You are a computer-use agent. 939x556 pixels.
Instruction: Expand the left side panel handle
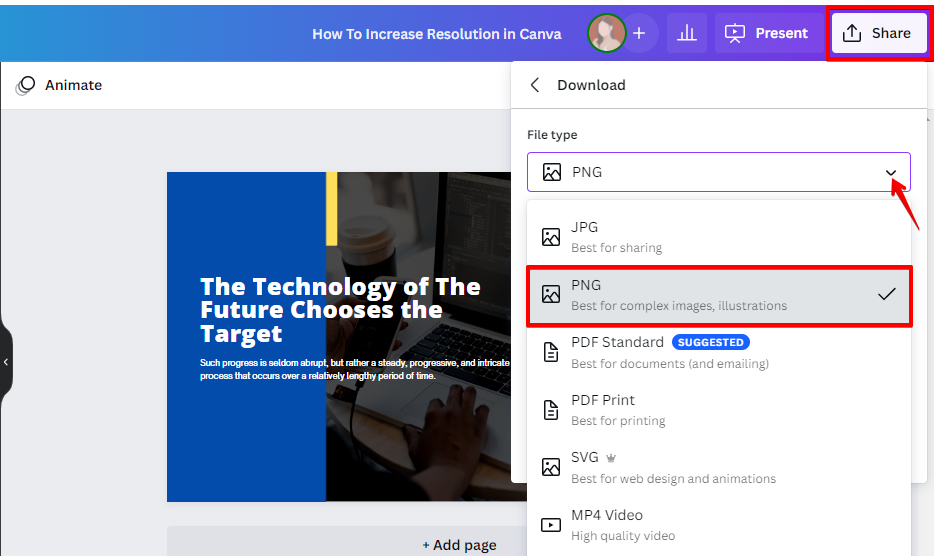[6, 361]
